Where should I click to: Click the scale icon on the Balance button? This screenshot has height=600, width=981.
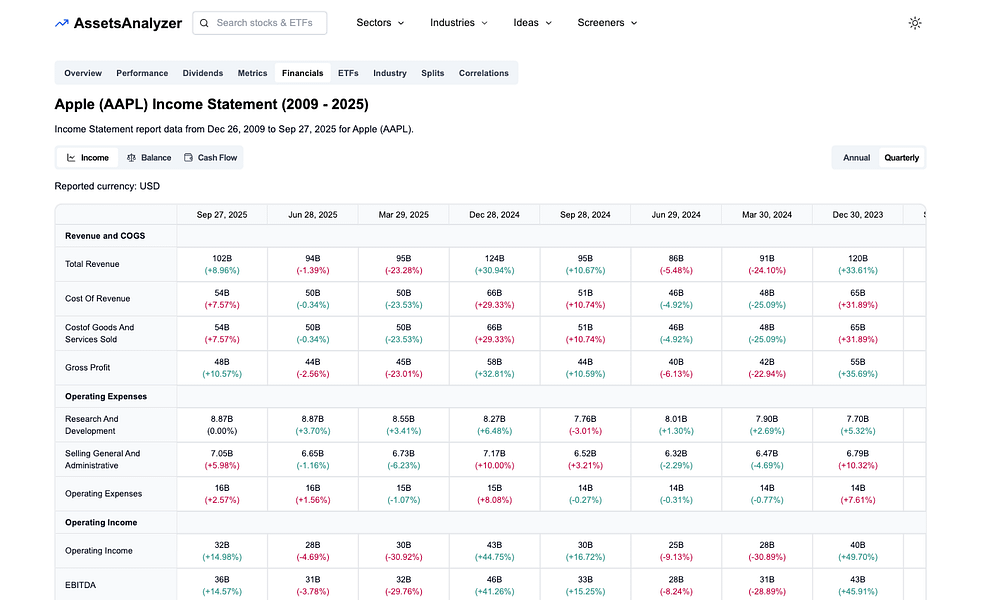[x=131, y=157]
